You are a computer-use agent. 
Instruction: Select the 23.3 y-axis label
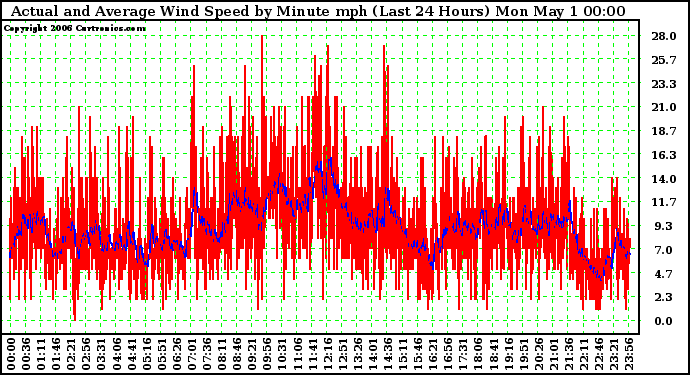coord(664,84)
